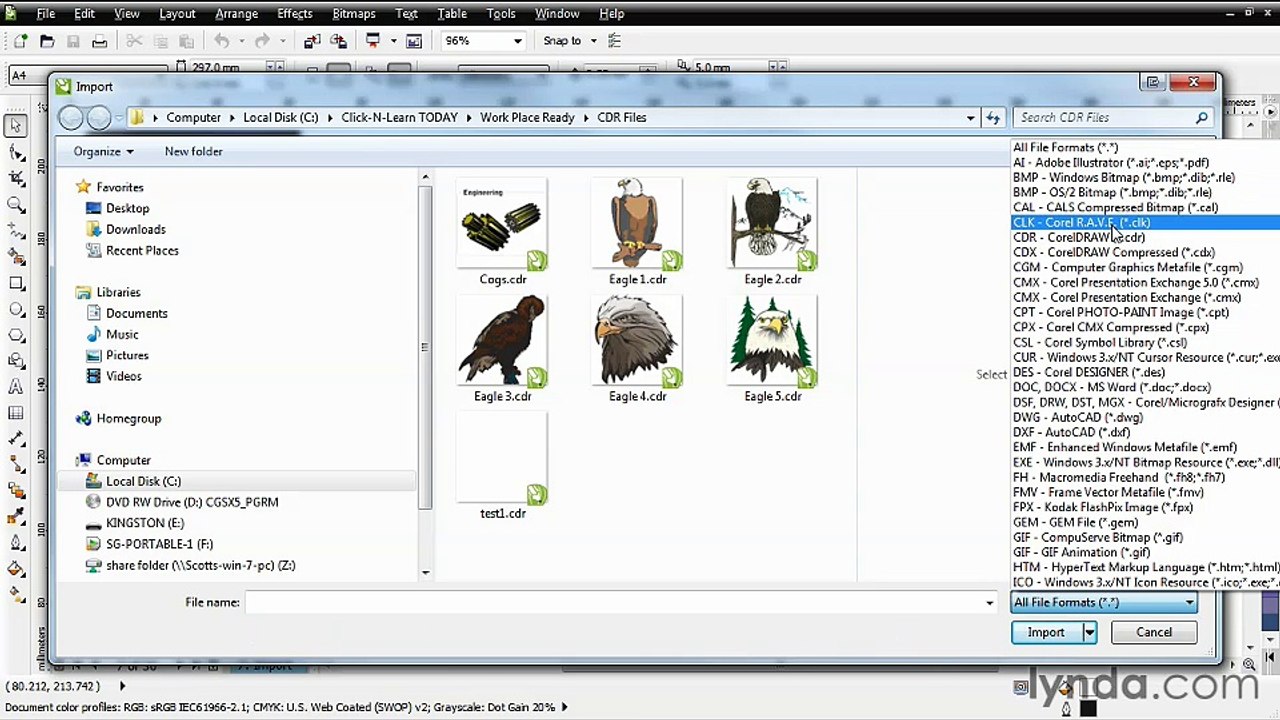Open the Application Launcher dropdown arrow

click(x=393, y=41)
